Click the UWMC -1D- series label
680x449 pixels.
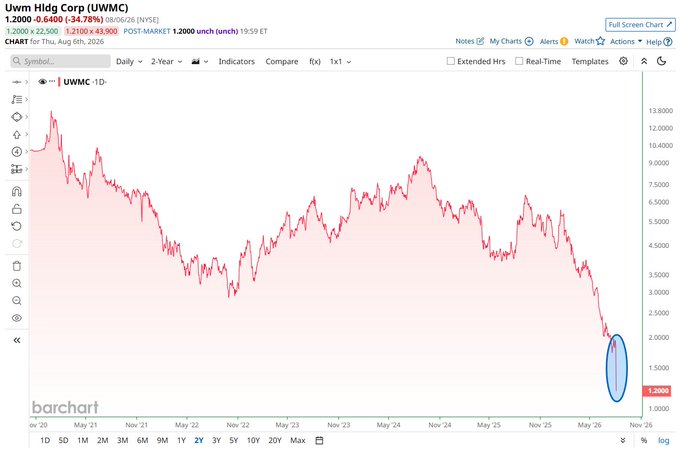[85, 82]
